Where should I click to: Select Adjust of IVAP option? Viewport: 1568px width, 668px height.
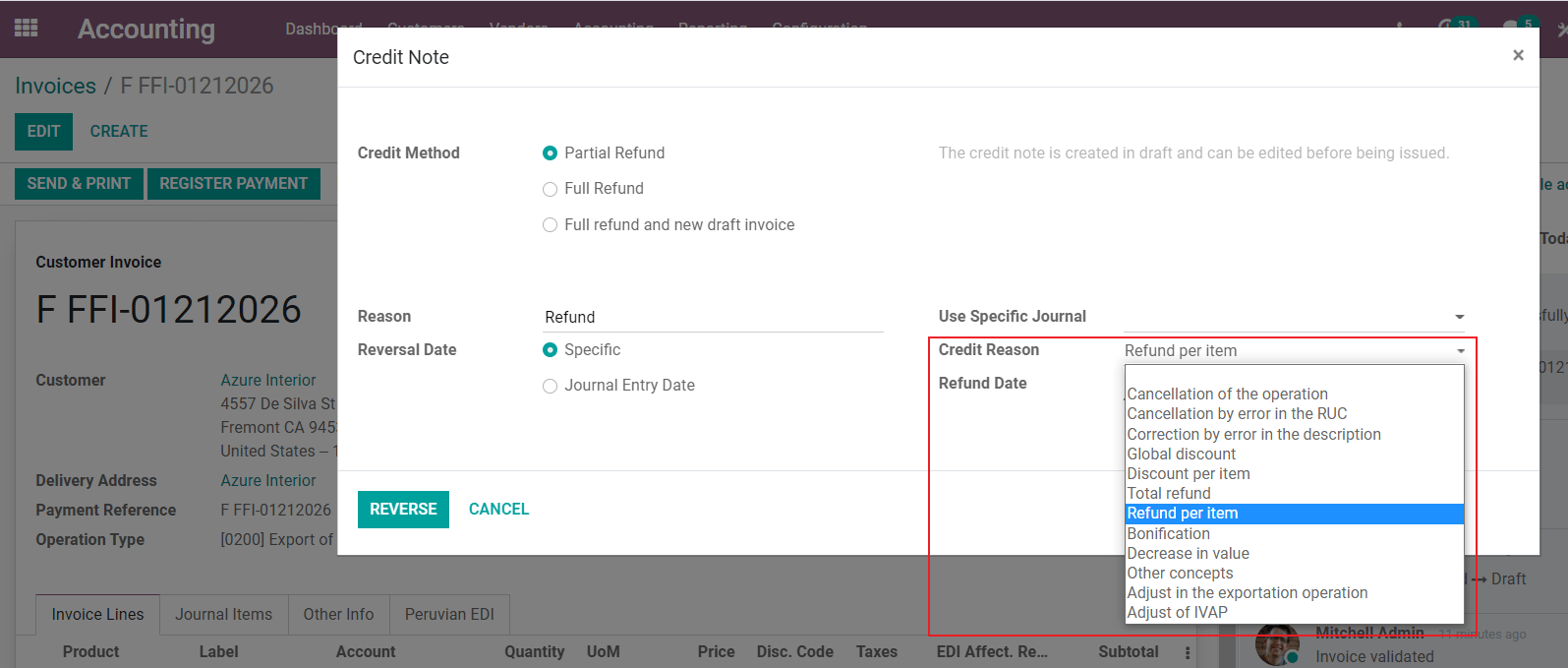(x=1177, y=613)
